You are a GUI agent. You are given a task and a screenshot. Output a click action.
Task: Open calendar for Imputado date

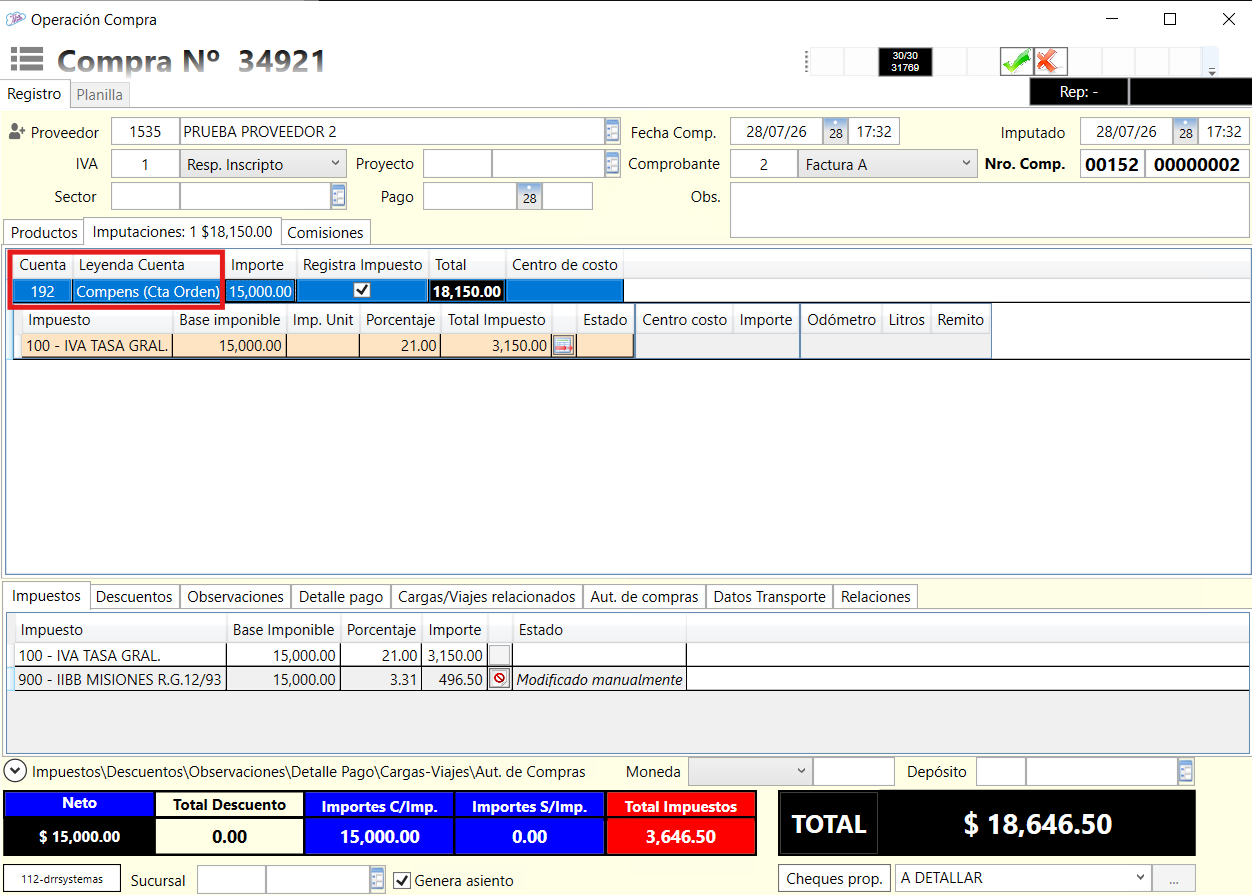click(1185, 132)
